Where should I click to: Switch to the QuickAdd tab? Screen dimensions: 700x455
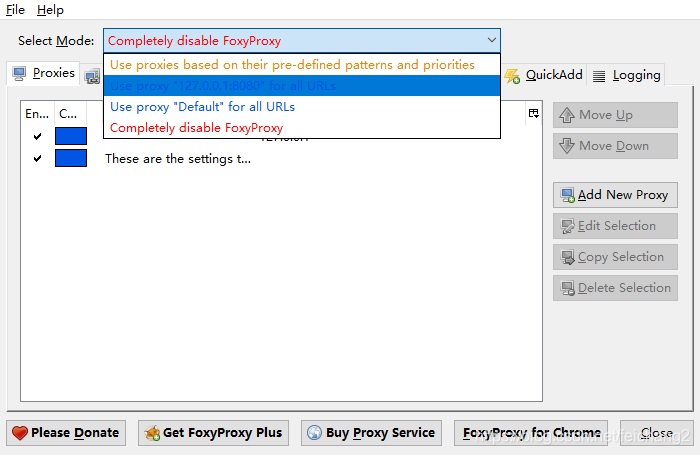[544, 75]
